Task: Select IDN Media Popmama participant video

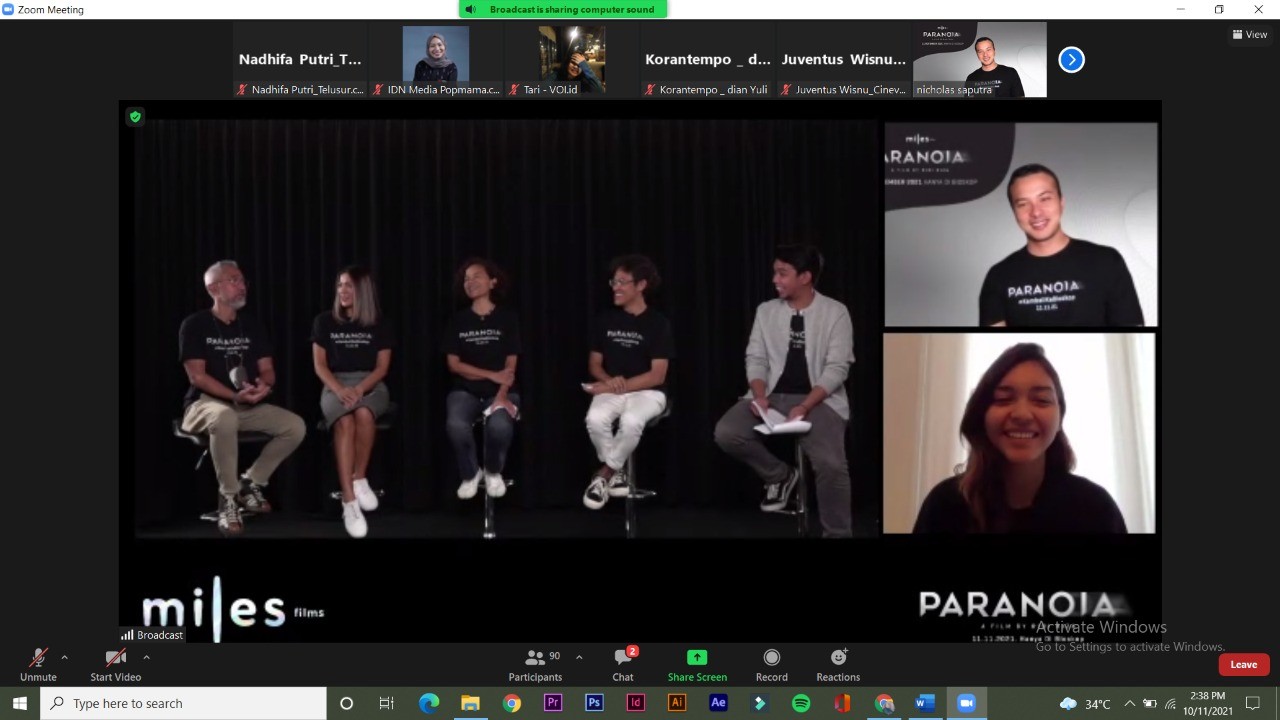Action: point(436,60)
